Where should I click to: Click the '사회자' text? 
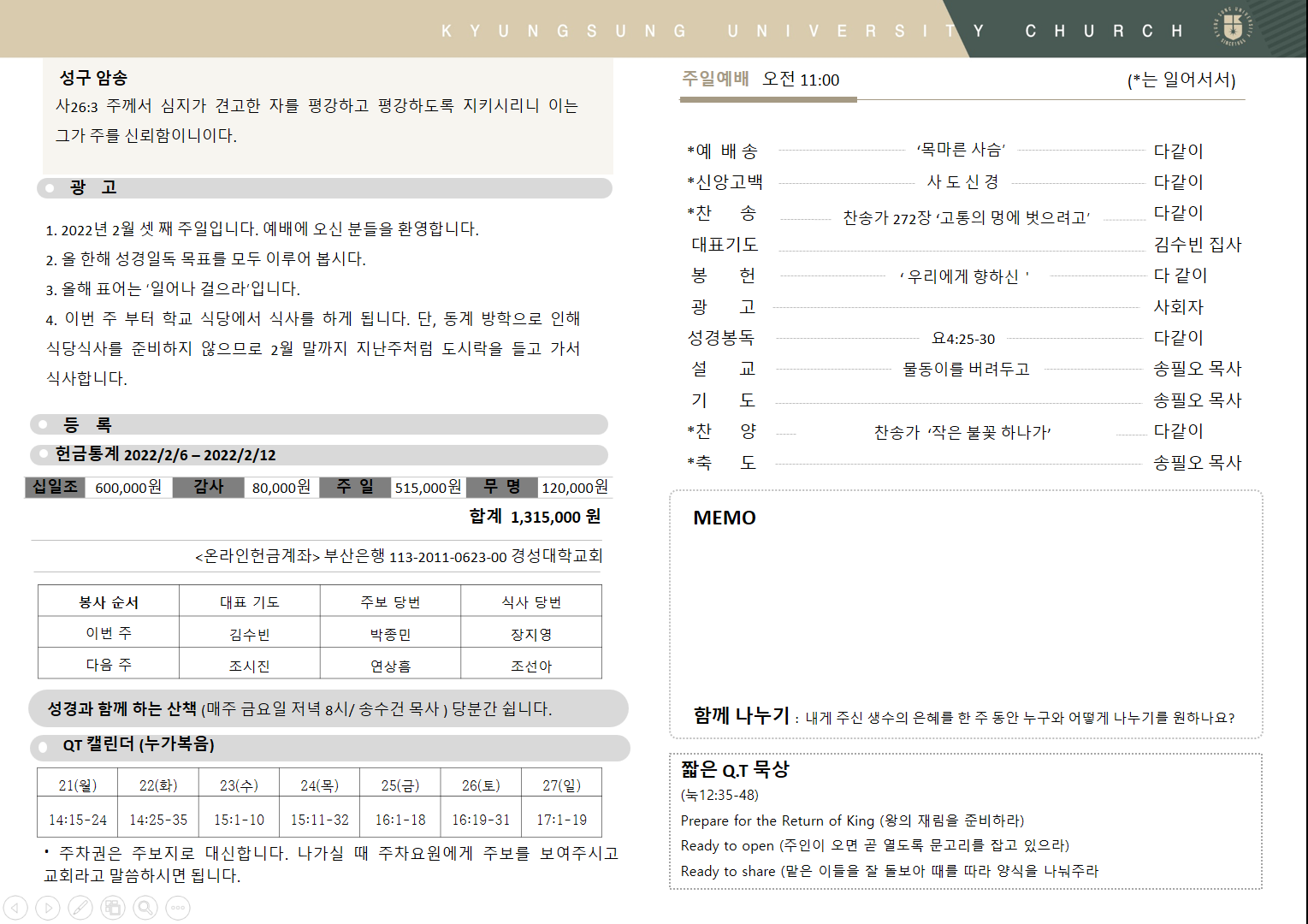point(1179,306)
